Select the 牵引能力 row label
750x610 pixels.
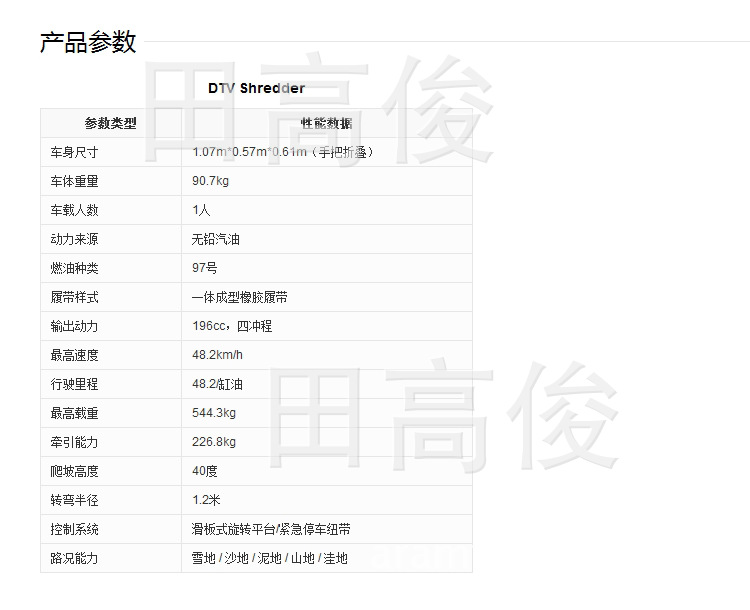(74, 442)
